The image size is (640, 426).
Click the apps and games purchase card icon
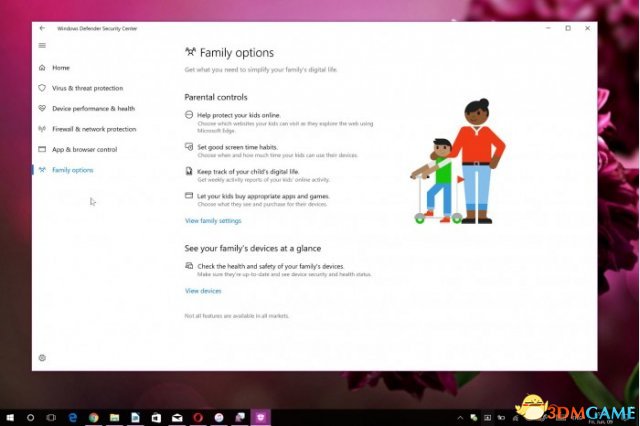click(x=189, y=195)
